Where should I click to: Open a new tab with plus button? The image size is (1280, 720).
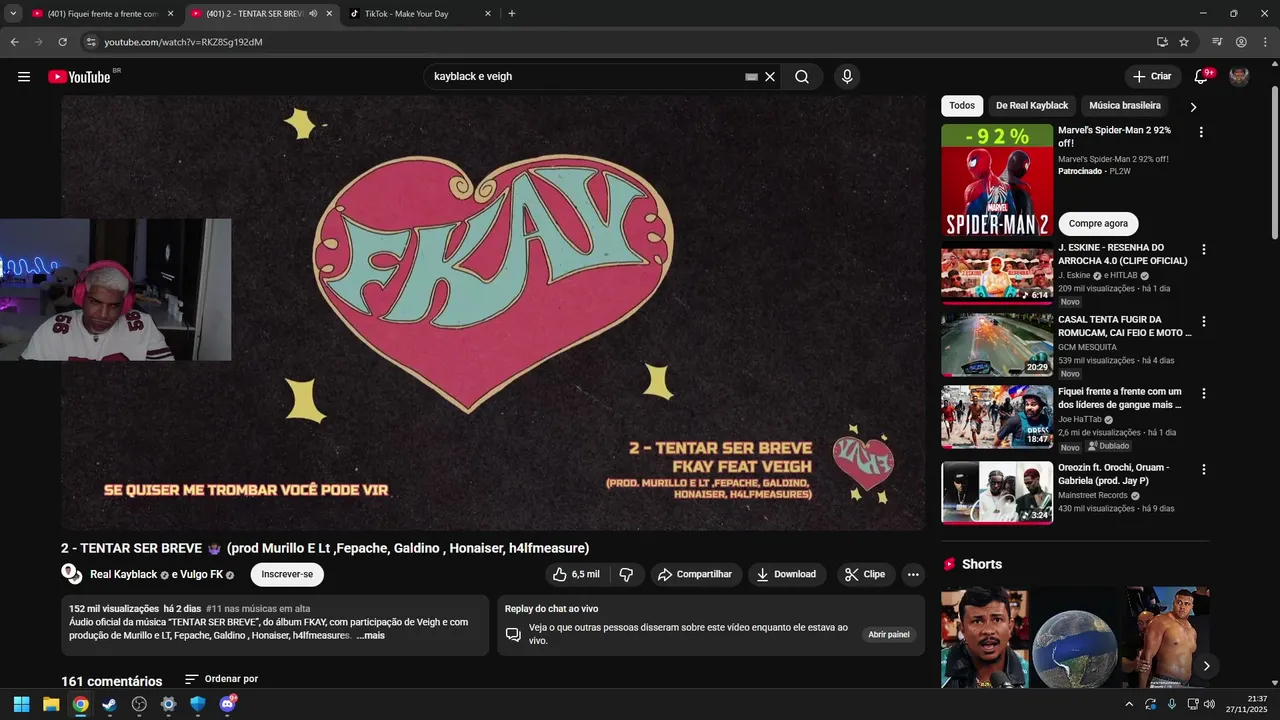point(512,14)
